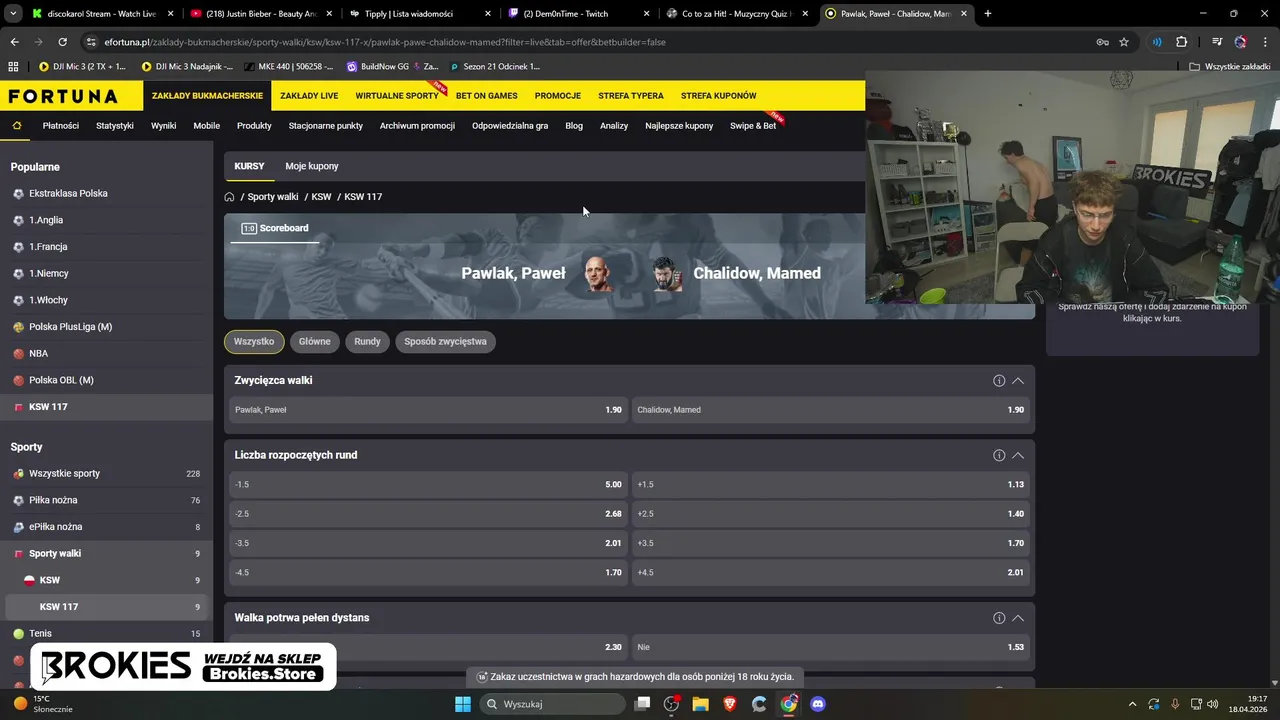Select ePiłka nożna in the sidebar
Image resolution: width=1280 pixels, height=720 pixels.
106,527
